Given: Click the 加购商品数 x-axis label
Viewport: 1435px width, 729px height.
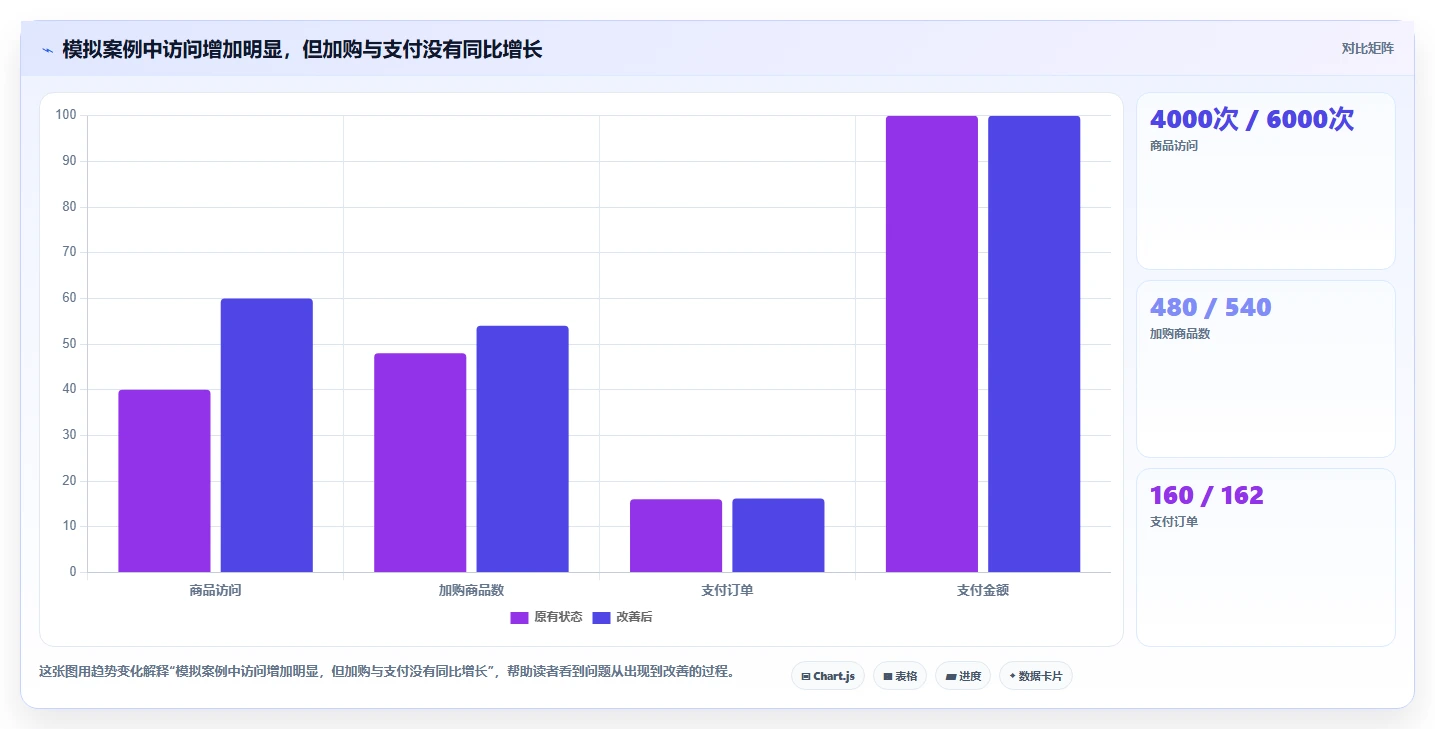Looking at the screenshot, I should tap(471, 590).
